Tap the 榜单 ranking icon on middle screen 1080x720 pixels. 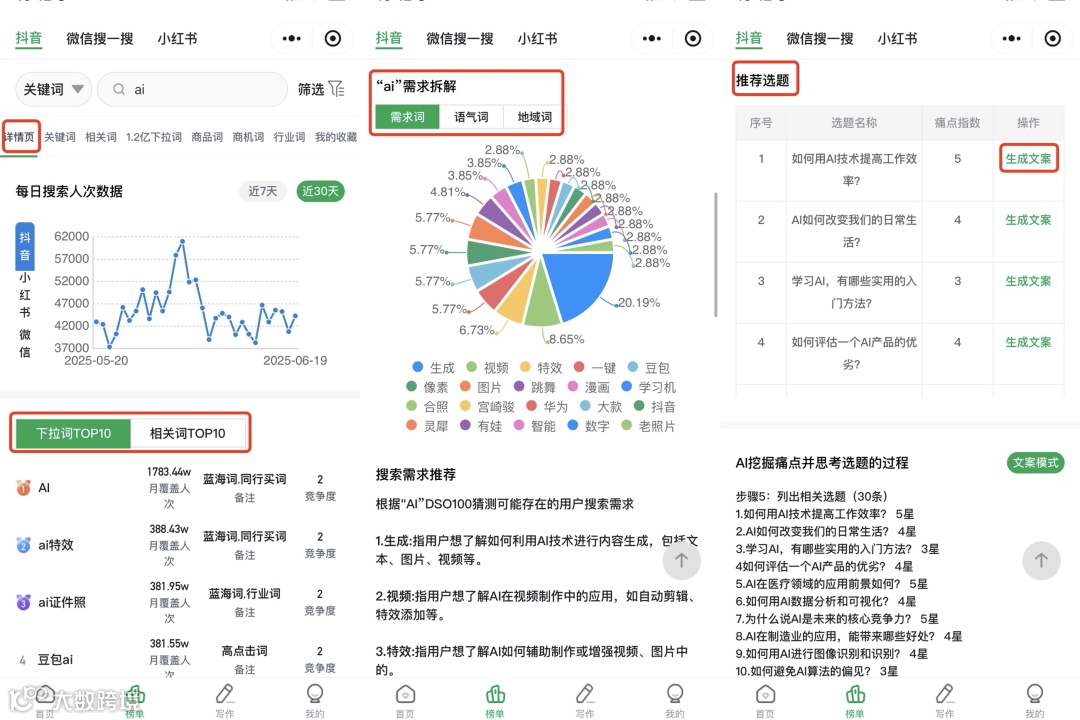pos(495,694)
